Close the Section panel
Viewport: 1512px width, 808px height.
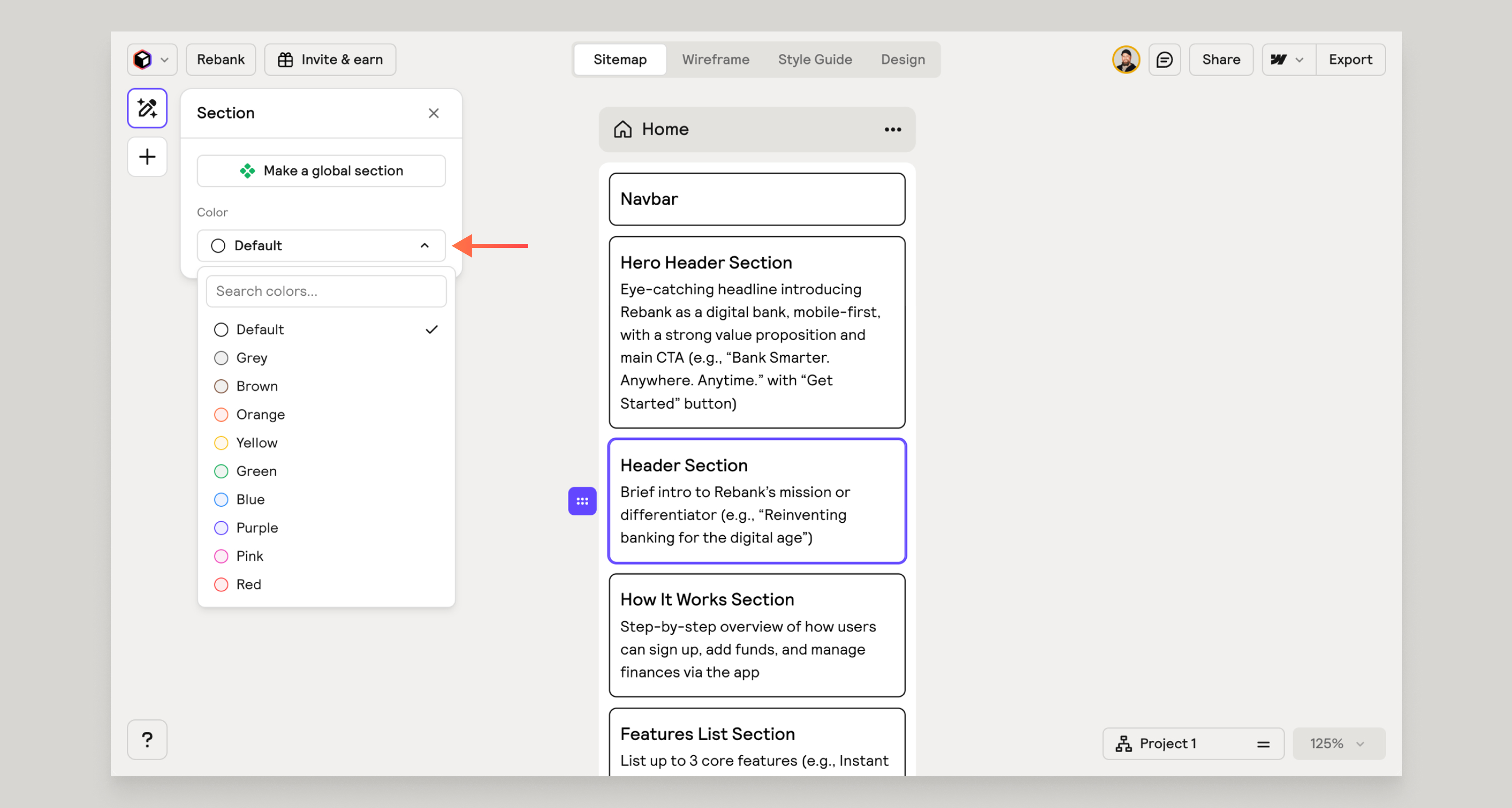point(433,113)
